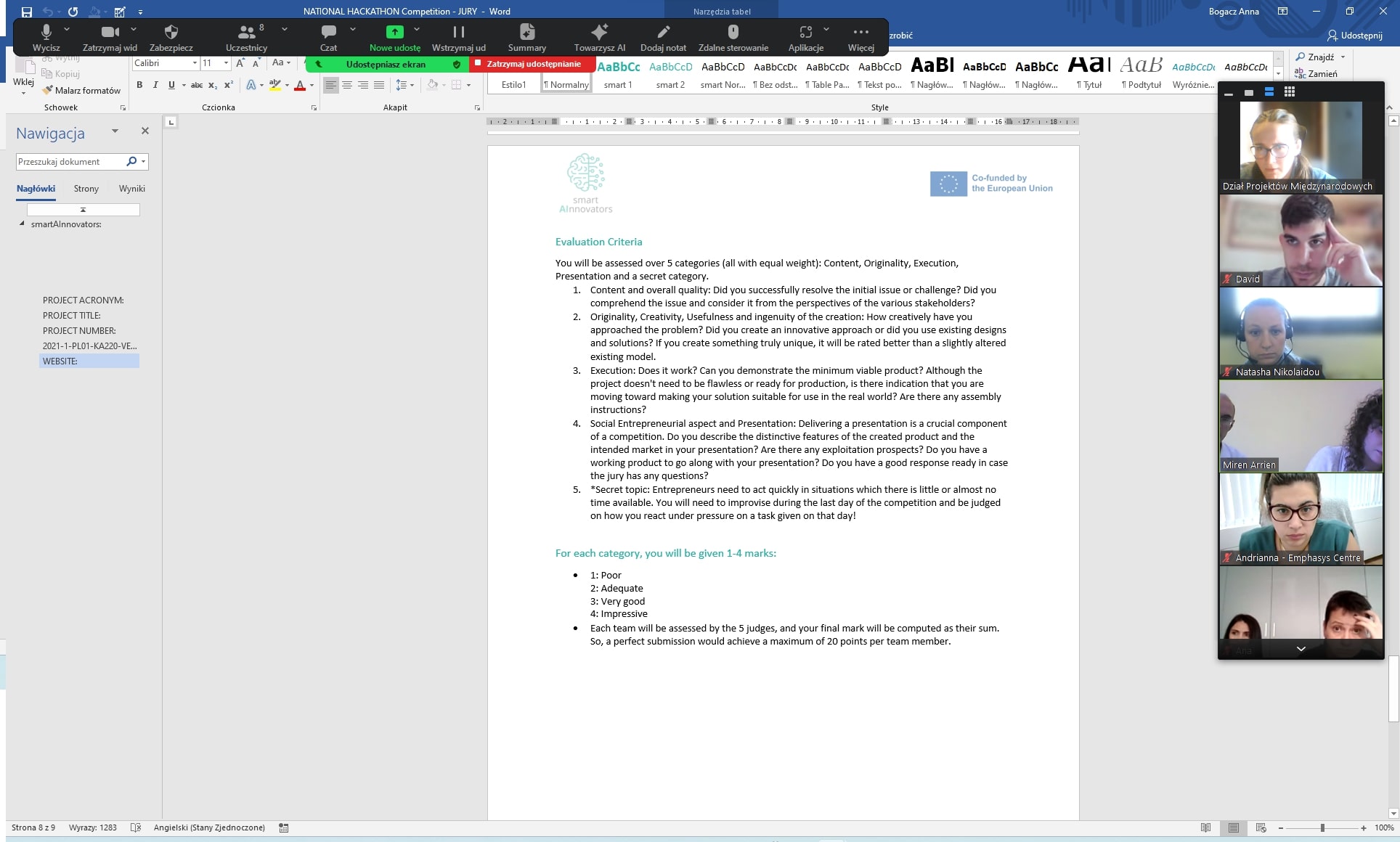
Task: Apply subscript formatting
Action: coord(212,85)
